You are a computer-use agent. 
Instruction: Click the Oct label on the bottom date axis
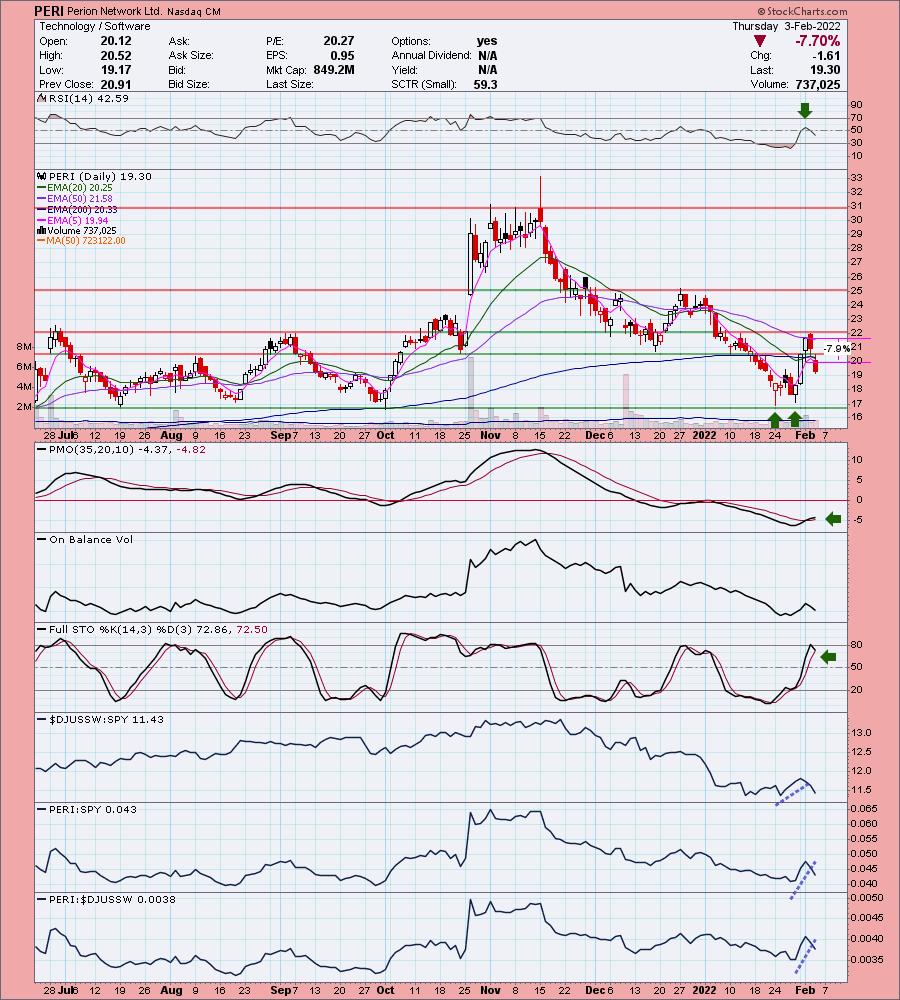(x=385, y=990)
